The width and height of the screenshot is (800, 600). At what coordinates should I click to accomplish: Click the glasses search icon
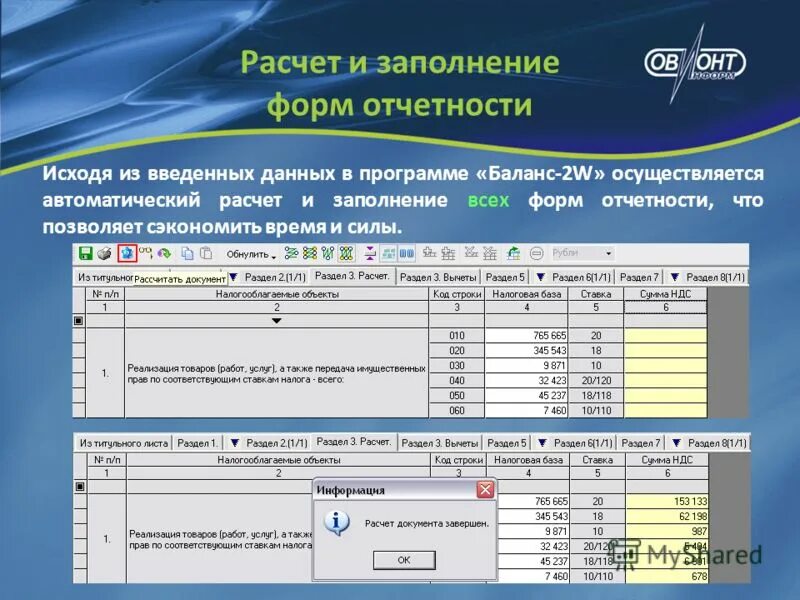[146, 253]
